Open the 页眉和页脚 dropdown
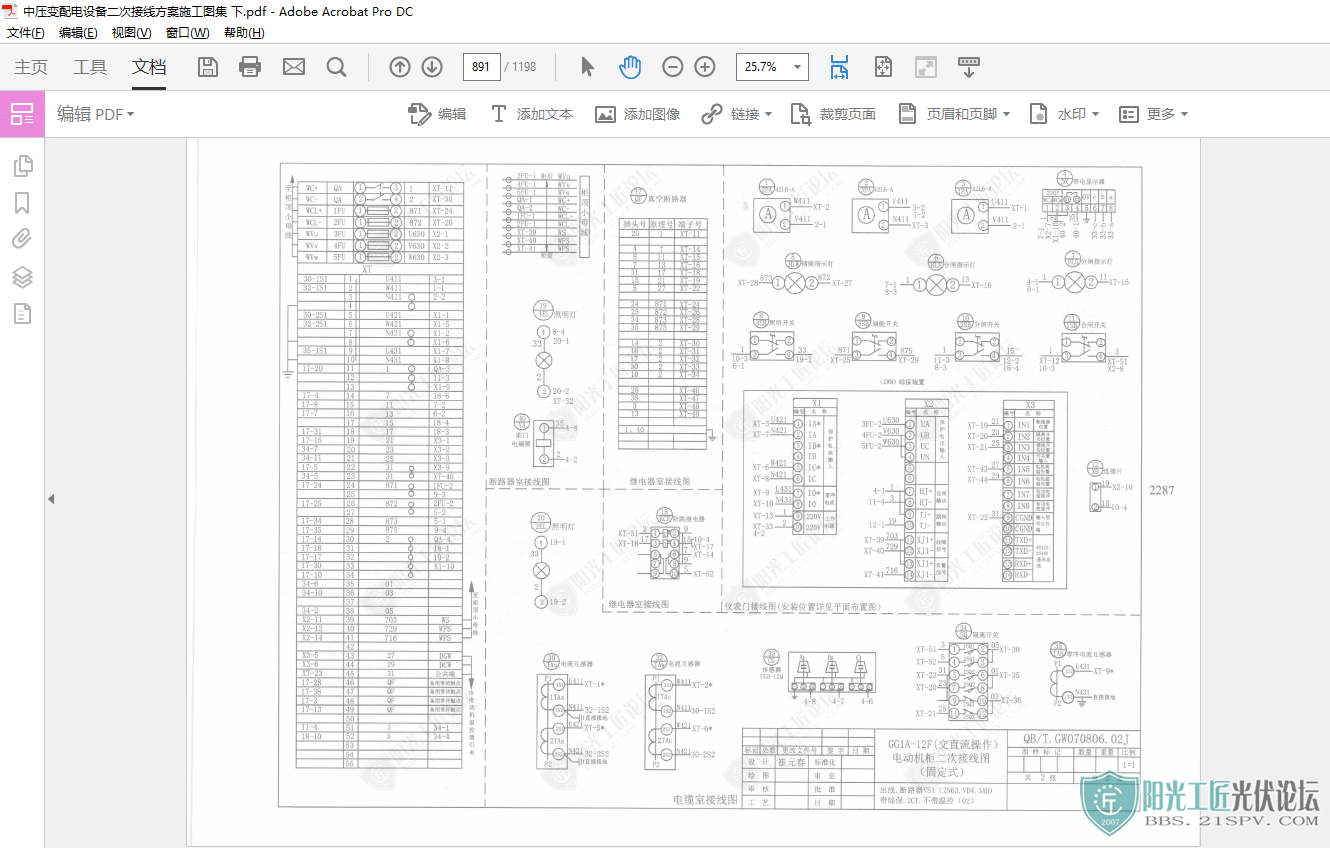Image resolution: width=1330 pixels, height=848 pixels. pyautogui.click(x=954, y=114)
